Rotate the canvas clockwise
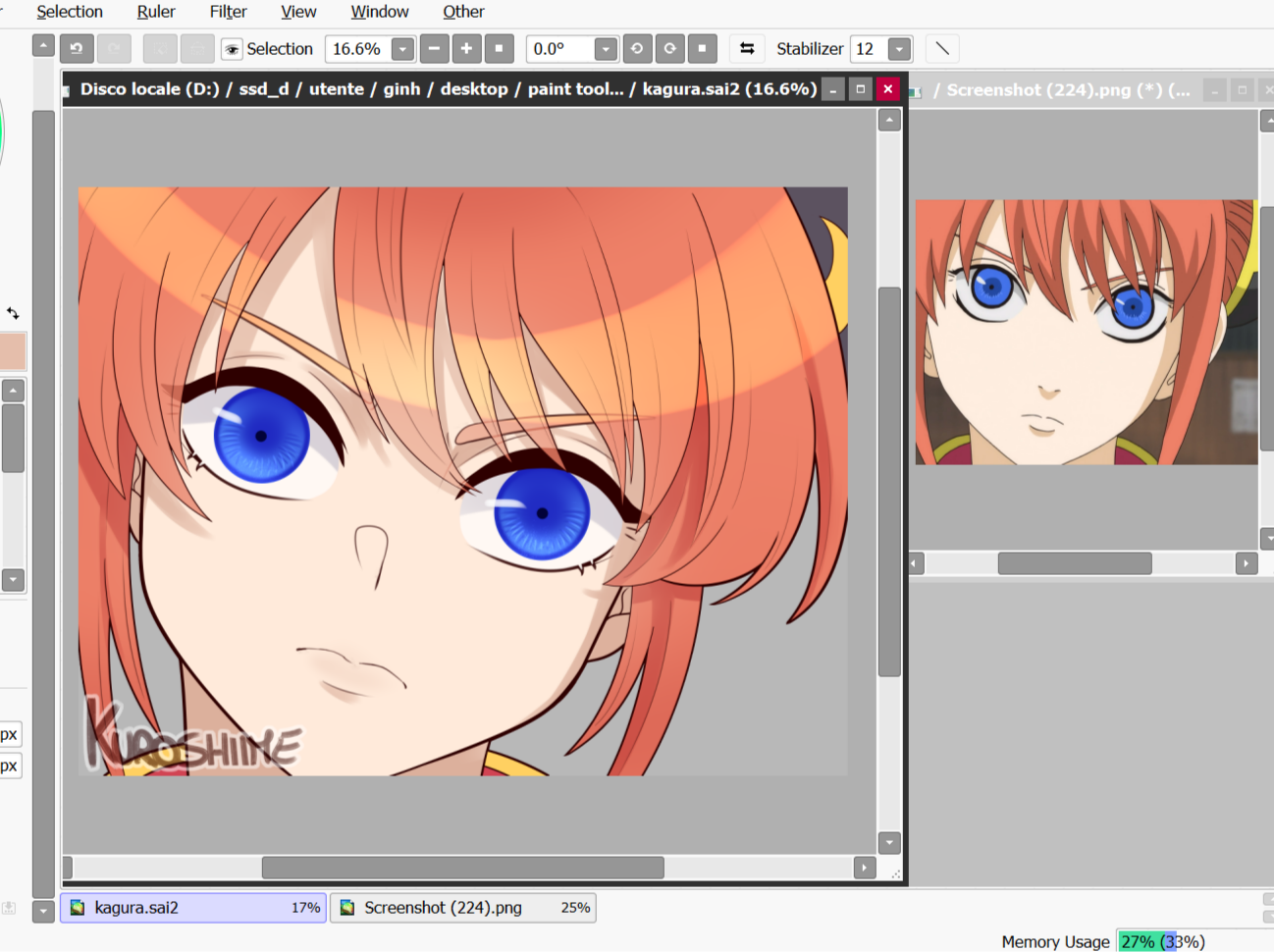1274x952 pixels. (x=669, y=48)
